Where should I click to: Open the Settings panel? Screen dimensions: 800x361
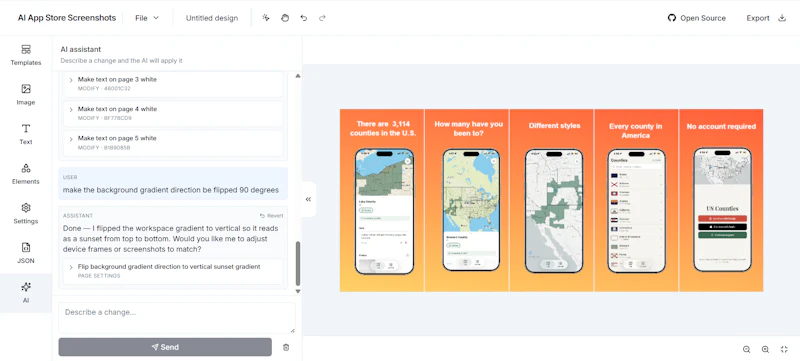tap(26, 214)
